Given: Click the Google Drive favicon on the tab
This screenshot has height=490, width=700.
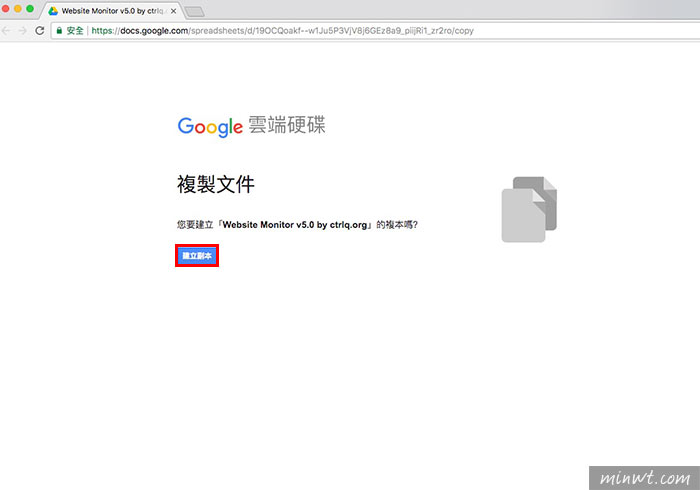Looking at the screenshot, I should 53,11.
